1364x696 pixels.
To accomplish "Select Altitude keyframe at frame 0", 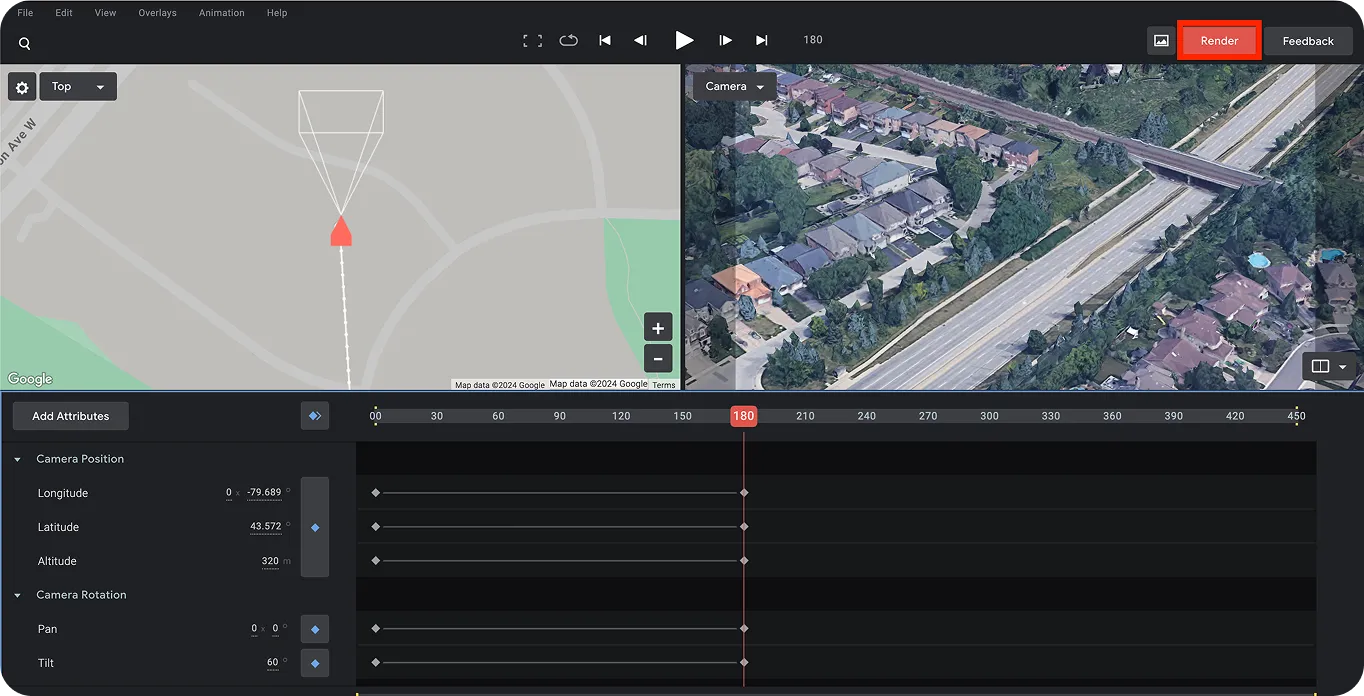I will tap(376, 561).
